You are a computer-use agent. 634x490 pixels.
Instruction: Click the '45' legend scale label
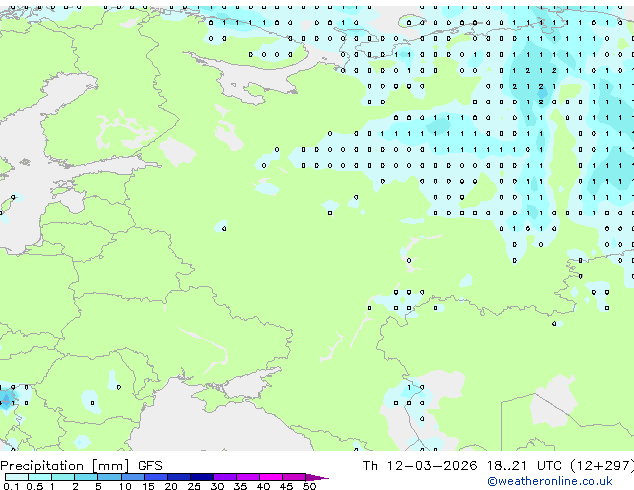286,486
